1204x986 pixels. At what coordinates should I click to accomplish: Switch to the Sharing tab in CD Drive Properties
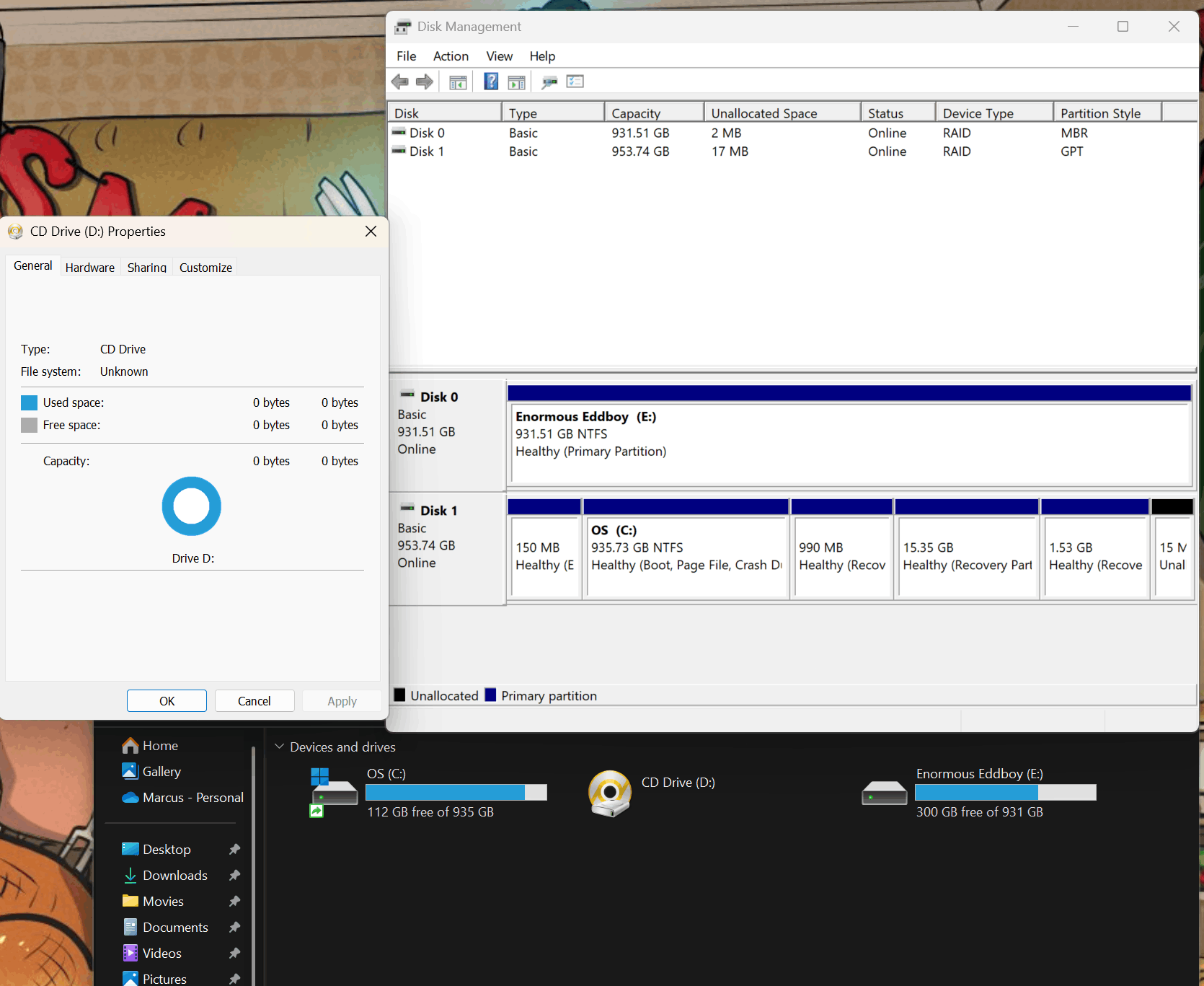pyautogui.click(x=146, y=268)
